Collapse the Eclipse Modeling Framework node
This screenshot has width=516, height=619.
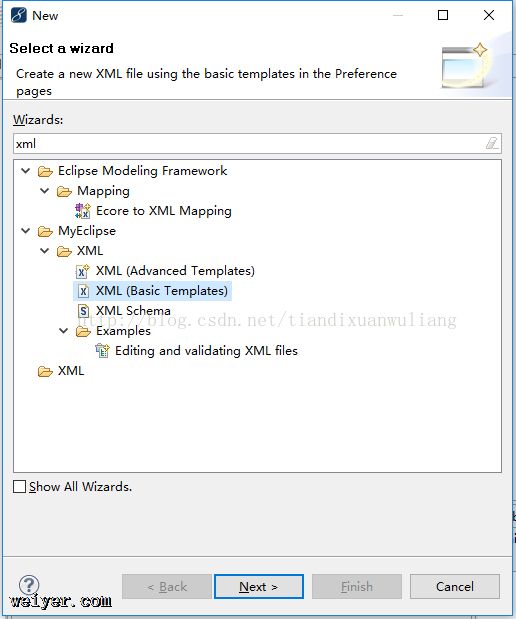click(x=26, y=171)
